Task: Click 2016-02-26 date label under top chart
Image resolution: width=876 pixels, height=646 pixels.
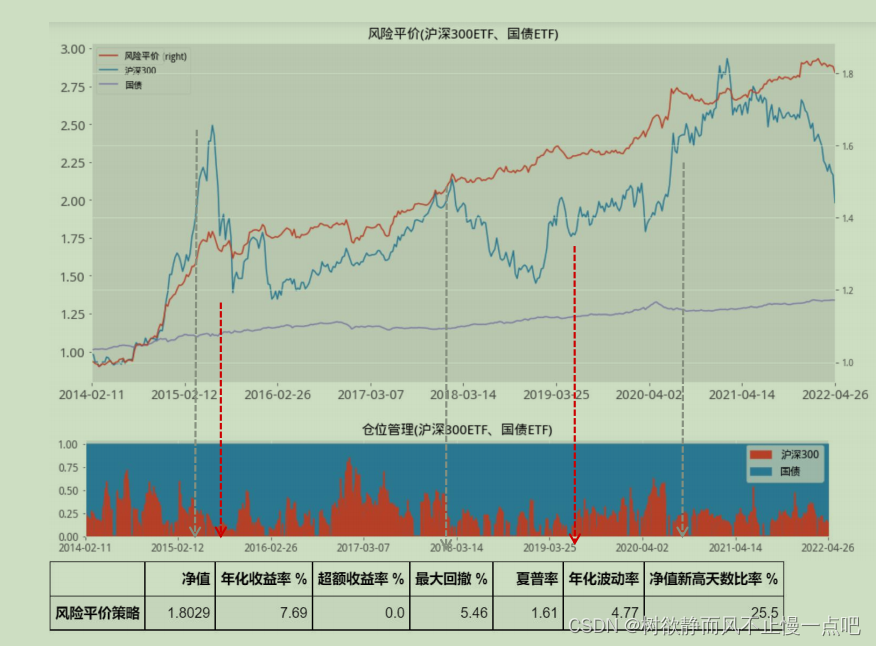Action: (x=277, y=395)
